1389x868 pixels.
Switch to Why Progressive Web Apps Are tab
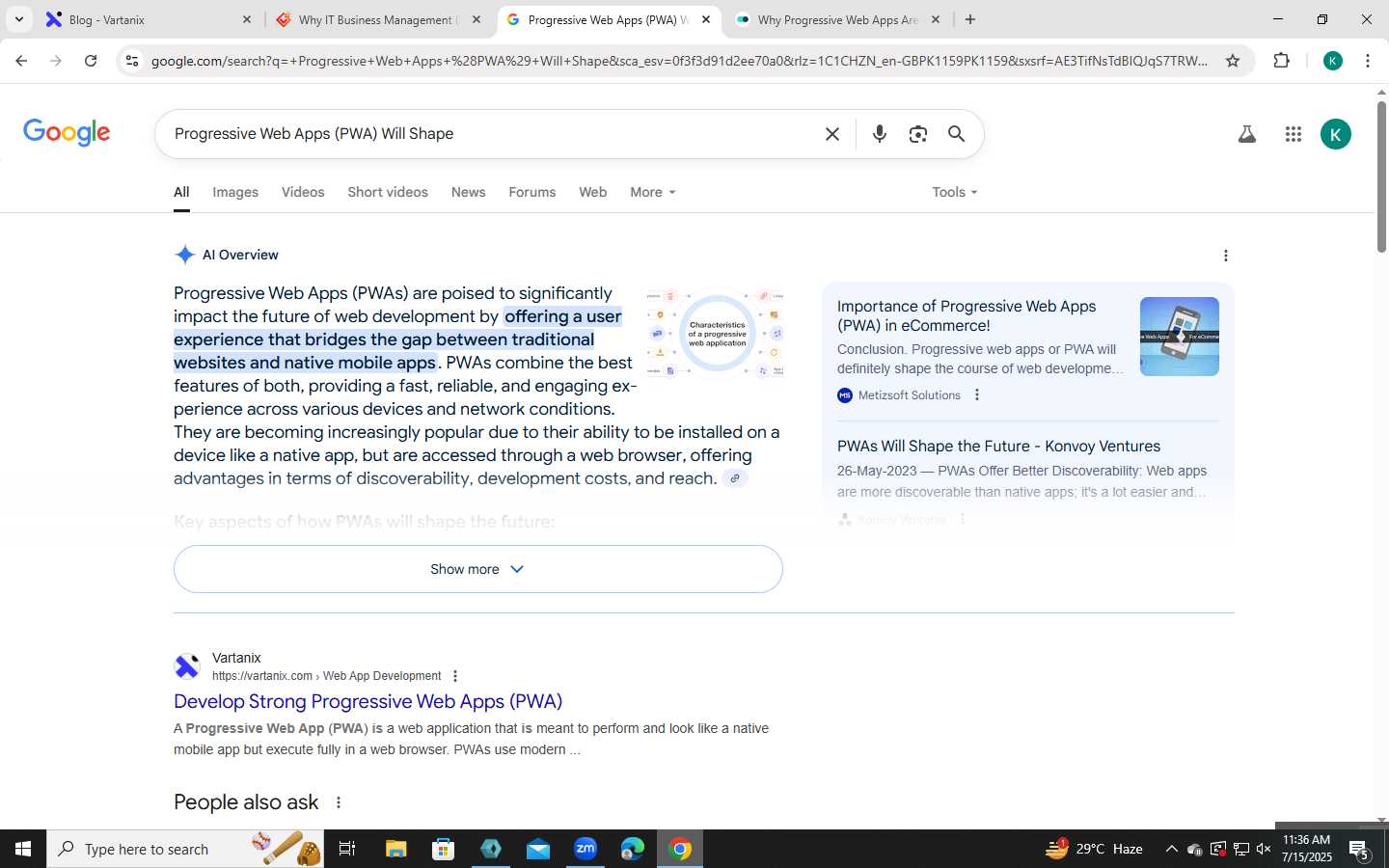tap(835, 19)
